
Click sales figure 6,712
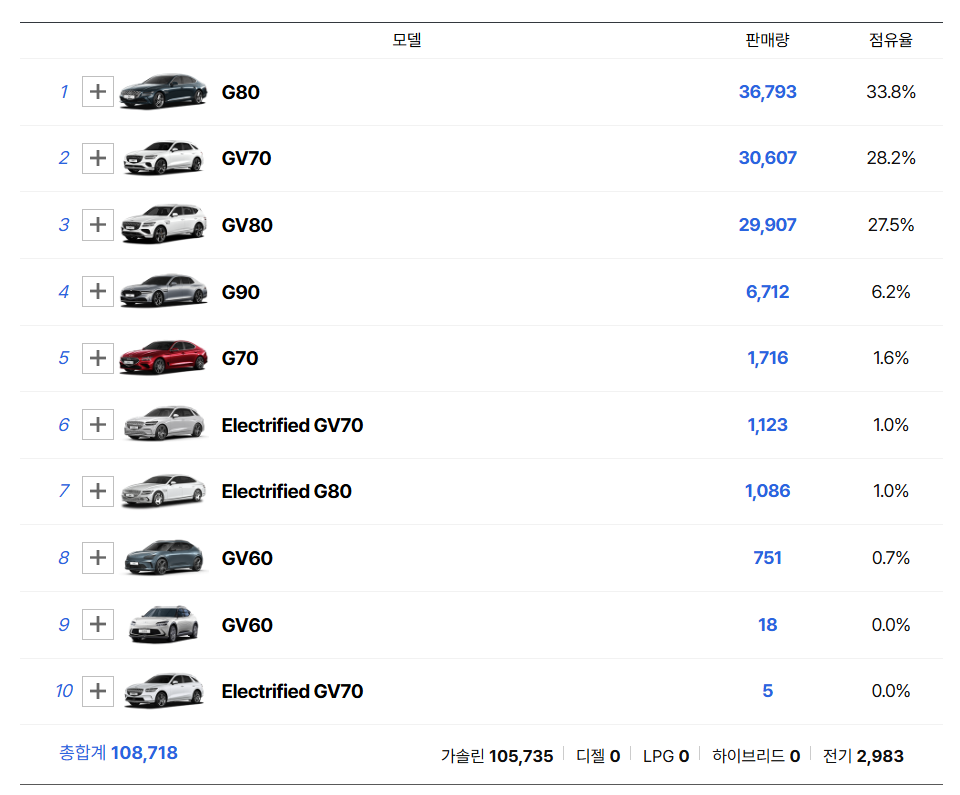(x=768, y=292)
